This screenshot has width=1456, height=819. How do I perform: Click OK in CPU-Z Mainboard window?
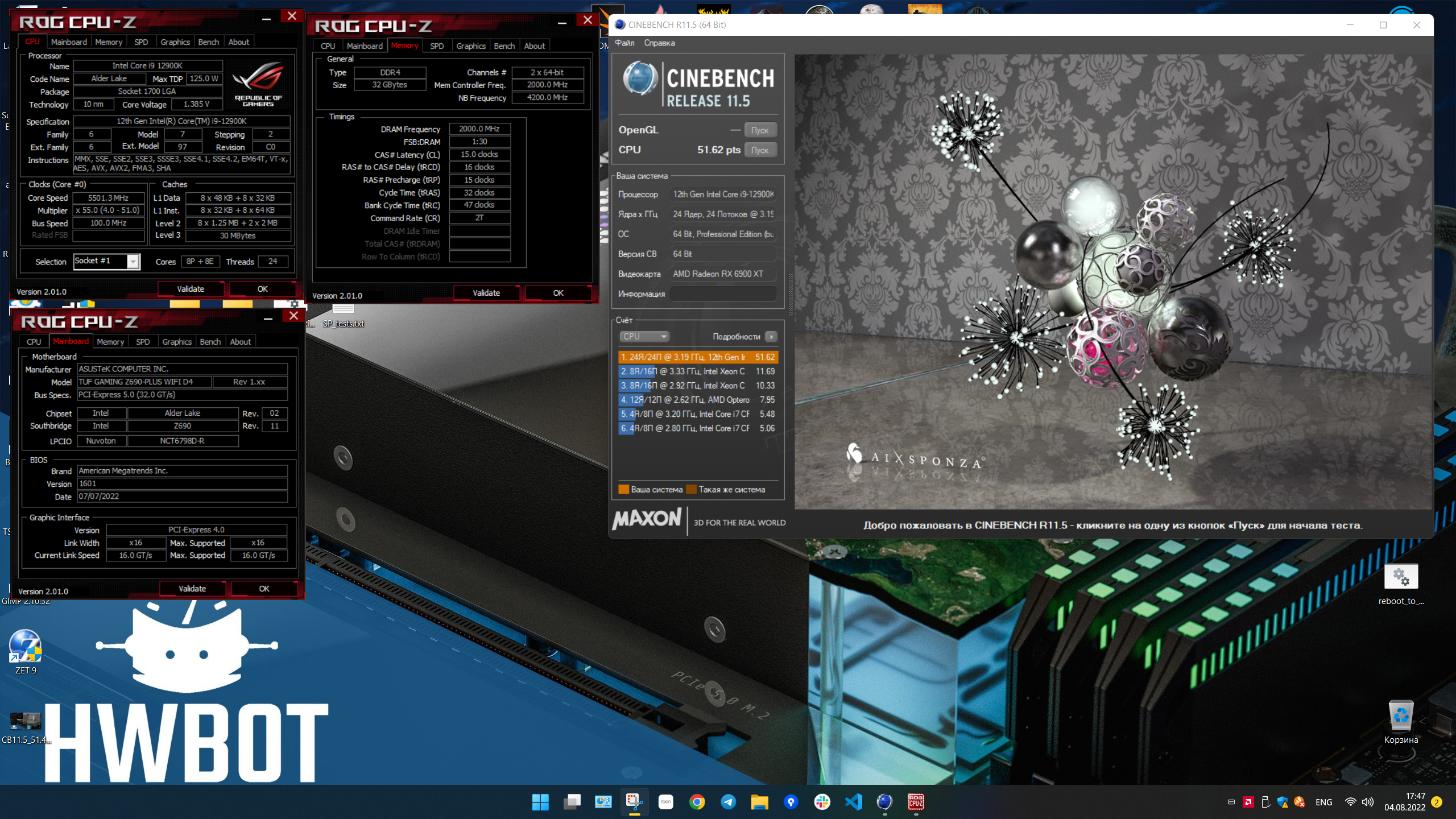pyautogui.click(x=264, y=589)
